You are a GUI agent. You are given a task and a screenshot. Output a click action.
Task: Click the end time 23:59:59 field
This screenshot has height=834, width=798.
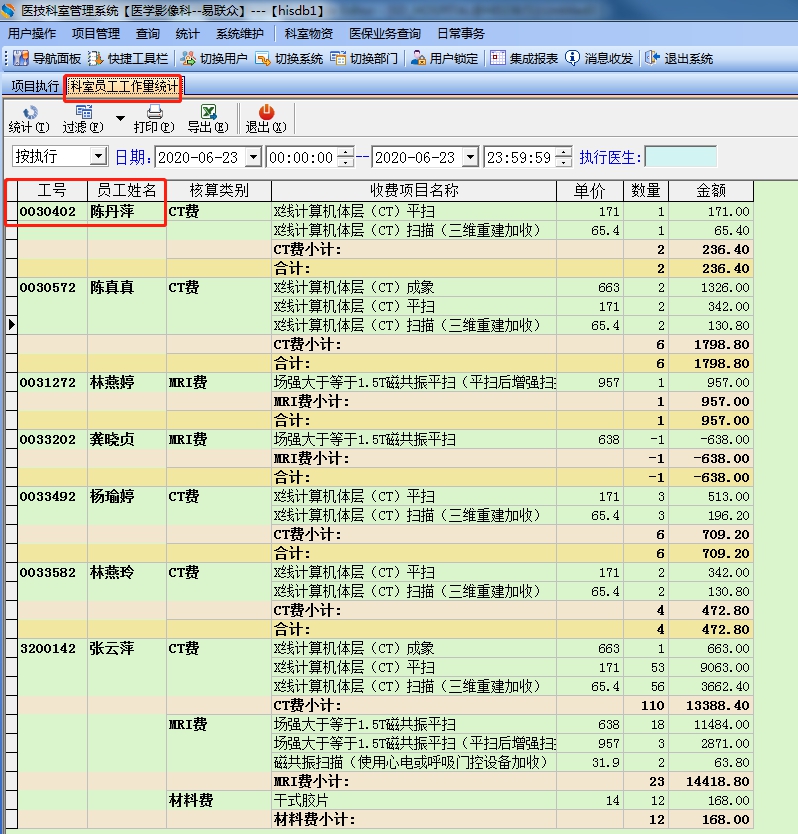coord(520,157)
